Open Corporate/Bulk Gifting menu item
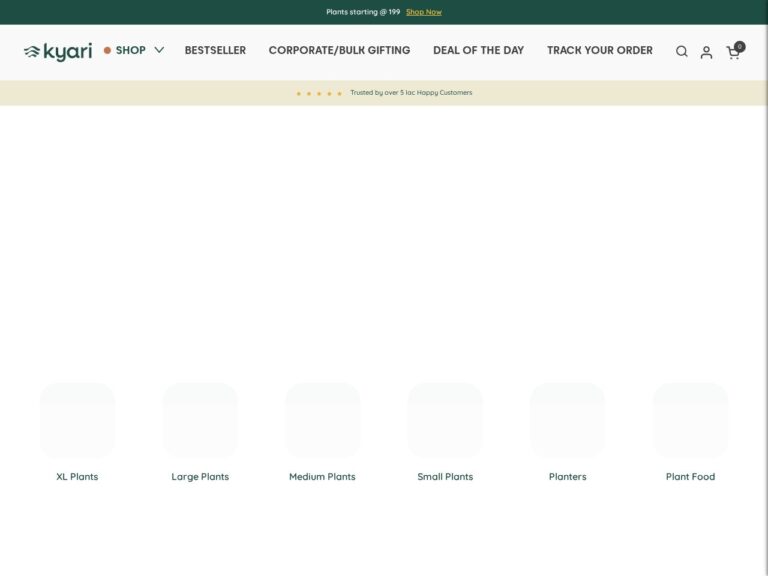 click(339, 50)
